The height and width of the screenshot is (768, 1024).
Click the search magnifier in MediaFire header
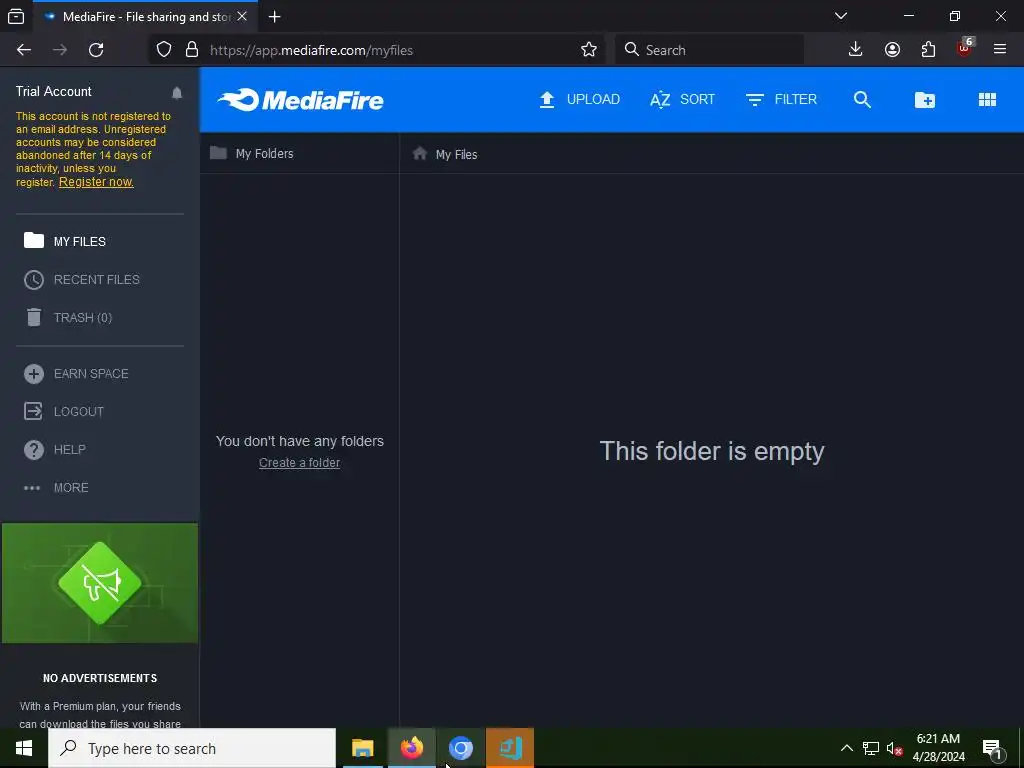[862, 99]
